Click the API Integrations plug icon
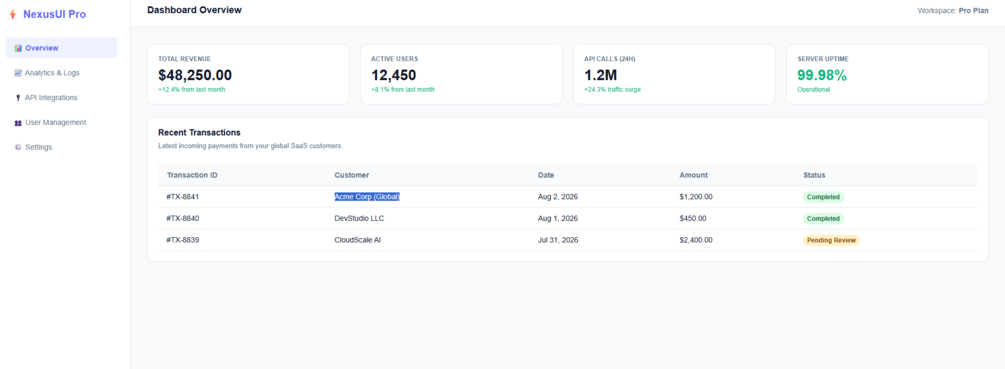 click(18, 98)
